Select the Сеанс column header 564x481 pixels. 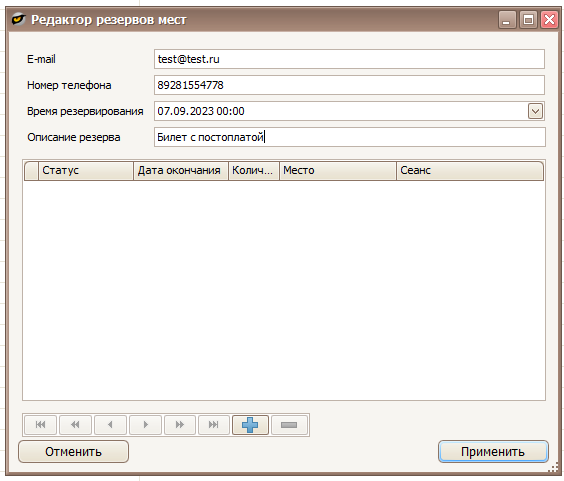[470, 171]
